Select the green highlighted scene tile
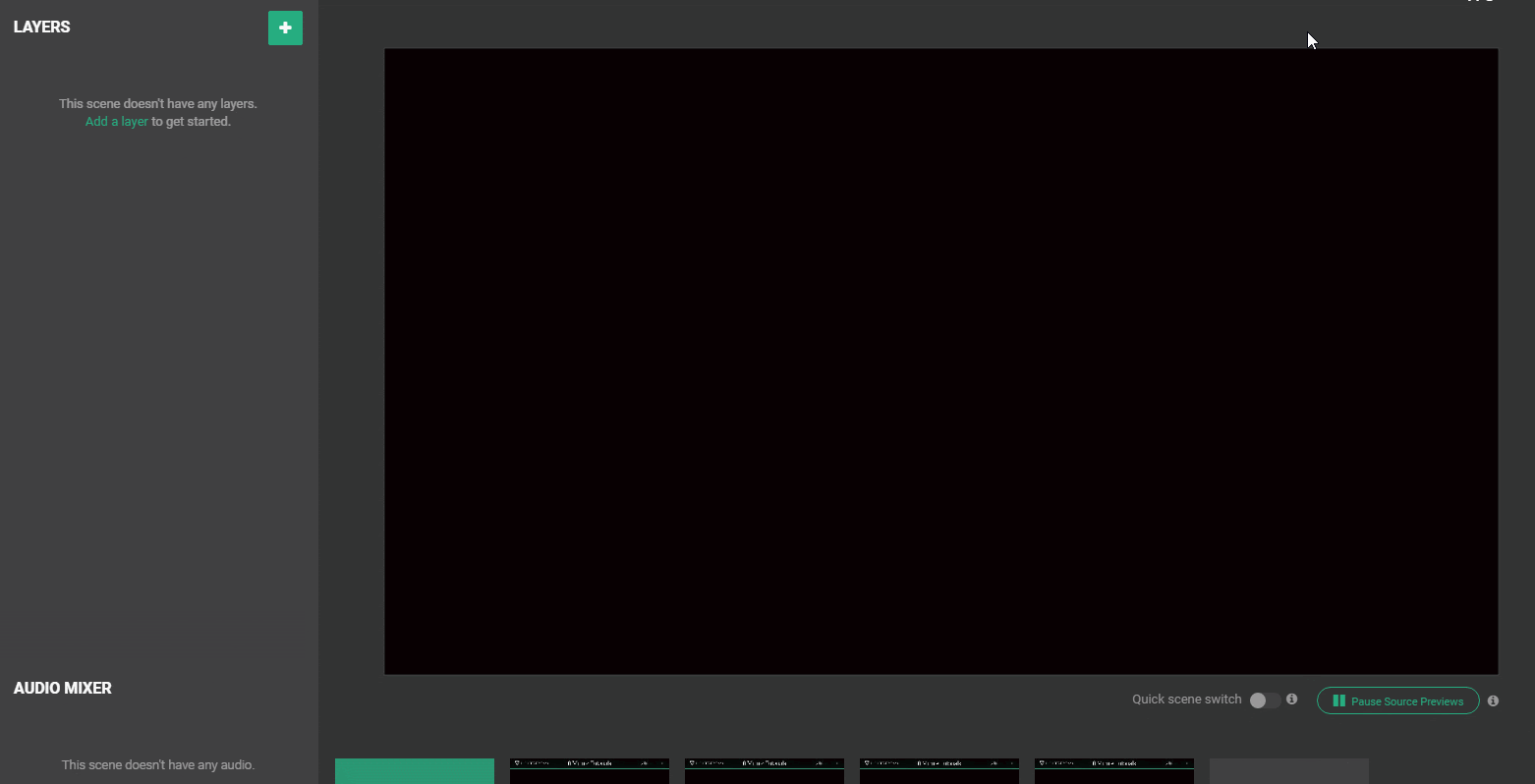 point(415,771)
